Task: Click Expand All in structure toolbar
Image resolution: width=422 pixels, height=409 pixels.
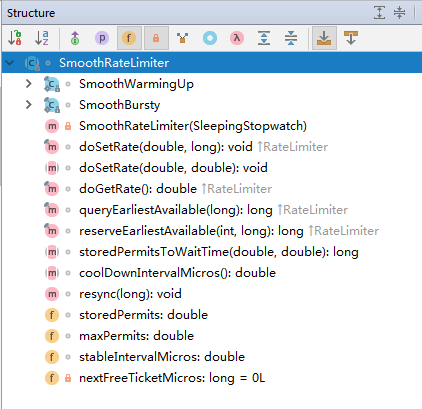Action: [x=264, y=38]
